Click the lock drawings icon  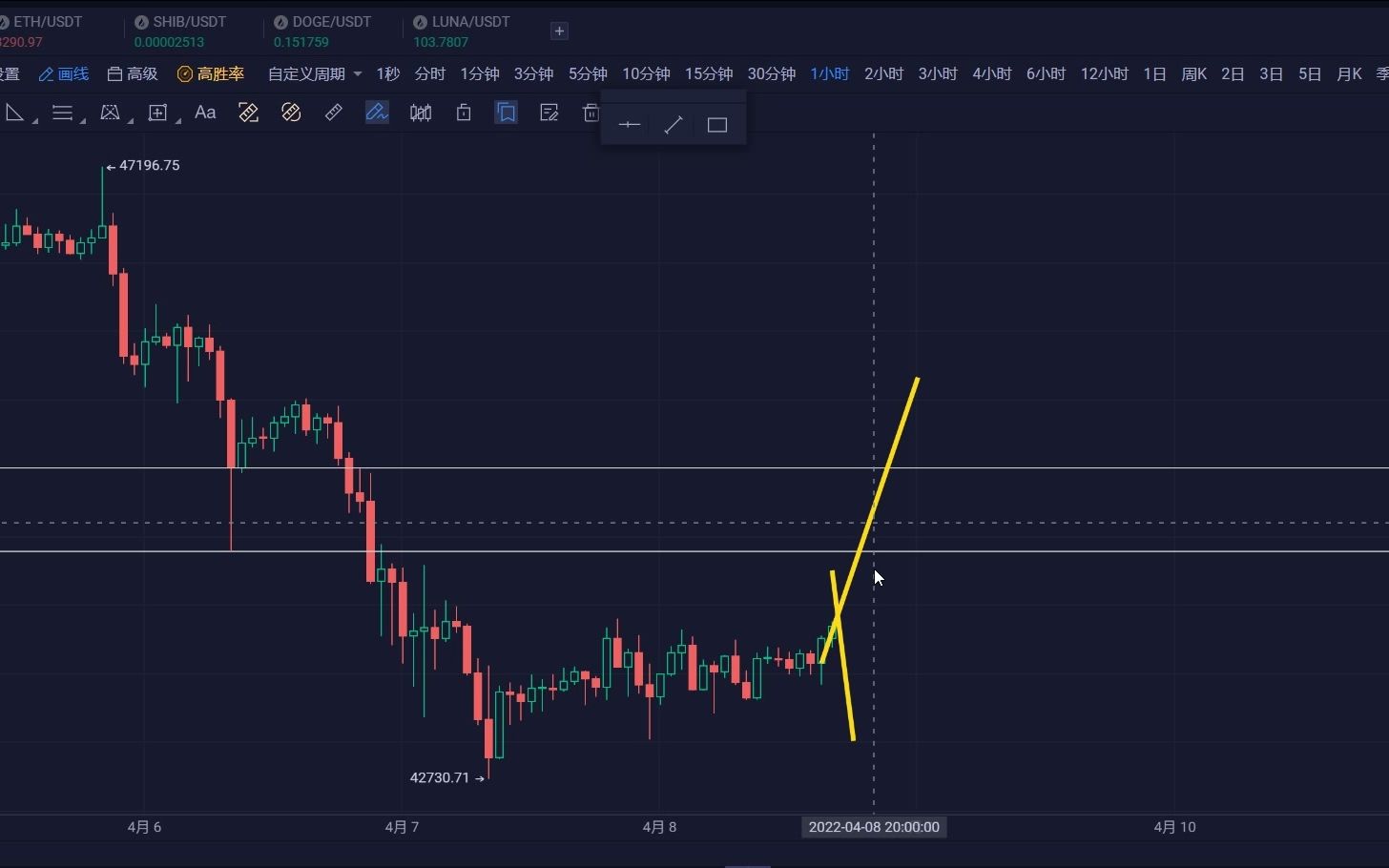click(464, 113)
